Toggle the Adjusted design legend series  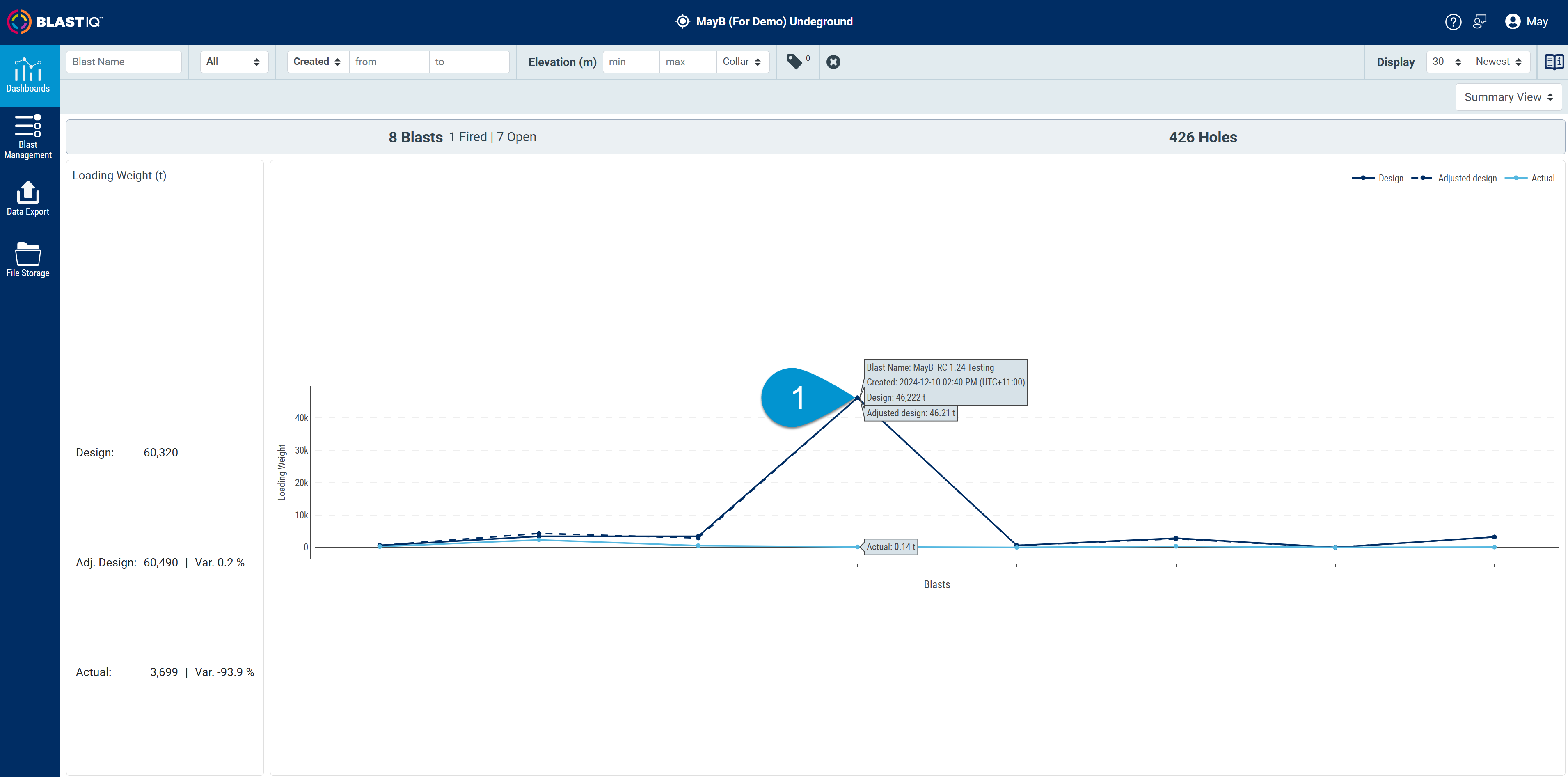pyautogui.click(x=1454, y=179)
